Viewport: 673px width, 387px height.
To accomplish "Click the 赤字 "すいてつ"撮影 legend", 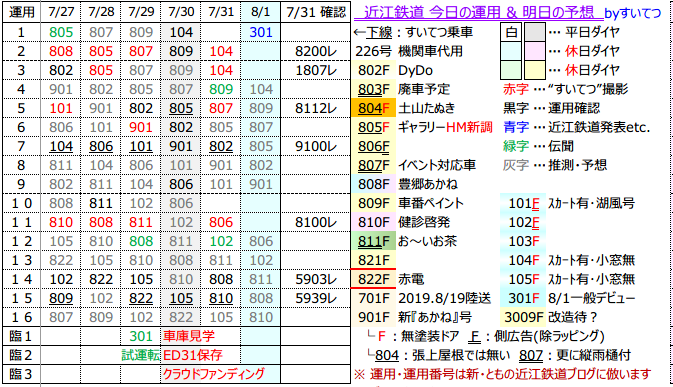I will (565, 89).
